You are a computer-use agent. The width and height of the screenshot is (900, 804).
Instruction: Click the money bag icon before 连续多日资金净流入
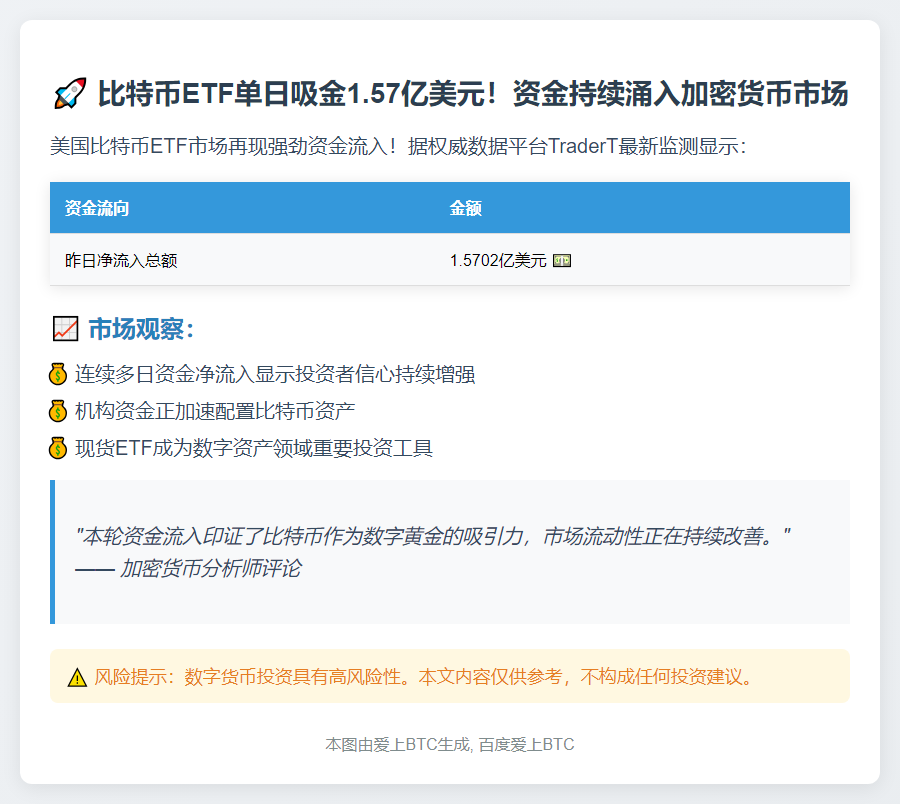click(x=58, y=375)
